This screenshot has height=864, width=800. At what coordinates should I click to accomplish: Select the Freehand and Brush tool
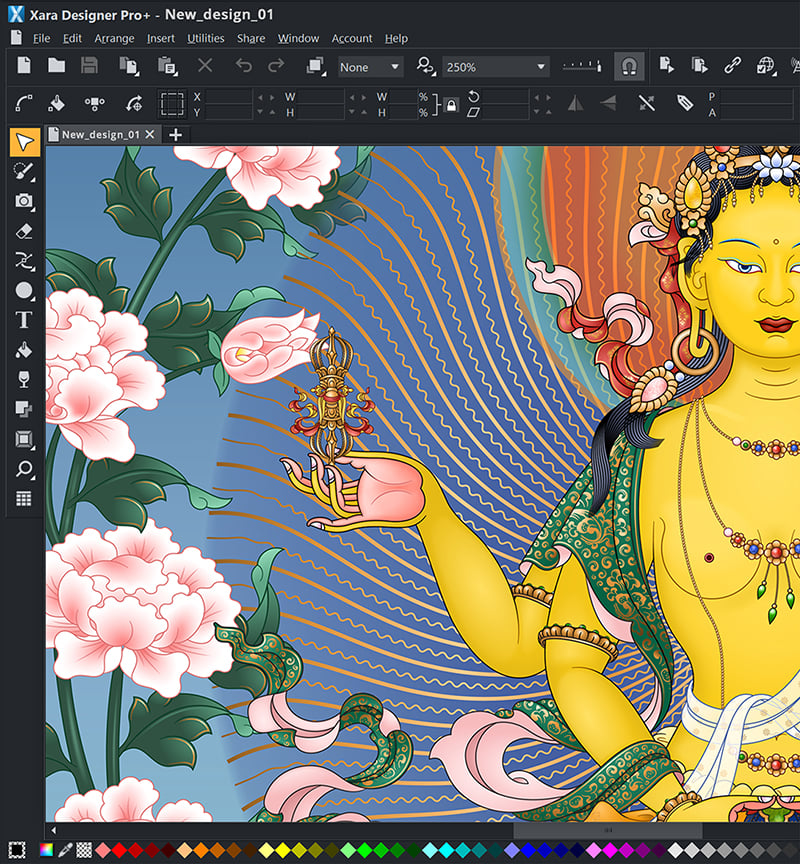pos(22,171)
